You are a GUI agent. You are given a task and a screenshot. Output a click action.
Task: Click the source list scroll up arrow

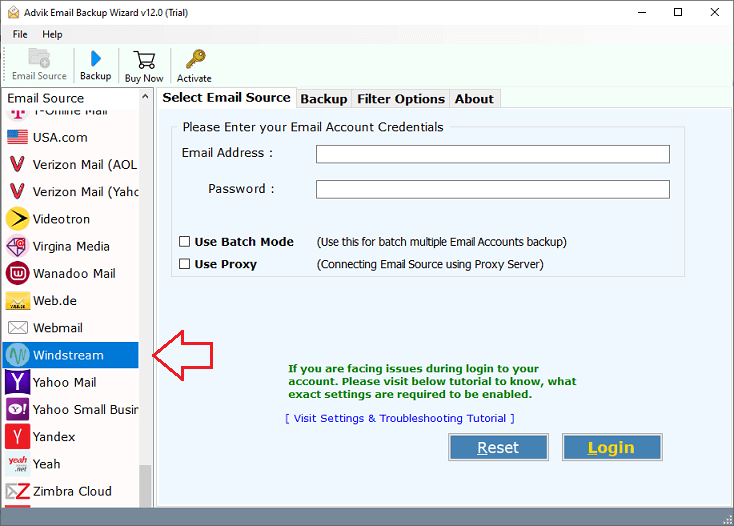tap(145, 97)
